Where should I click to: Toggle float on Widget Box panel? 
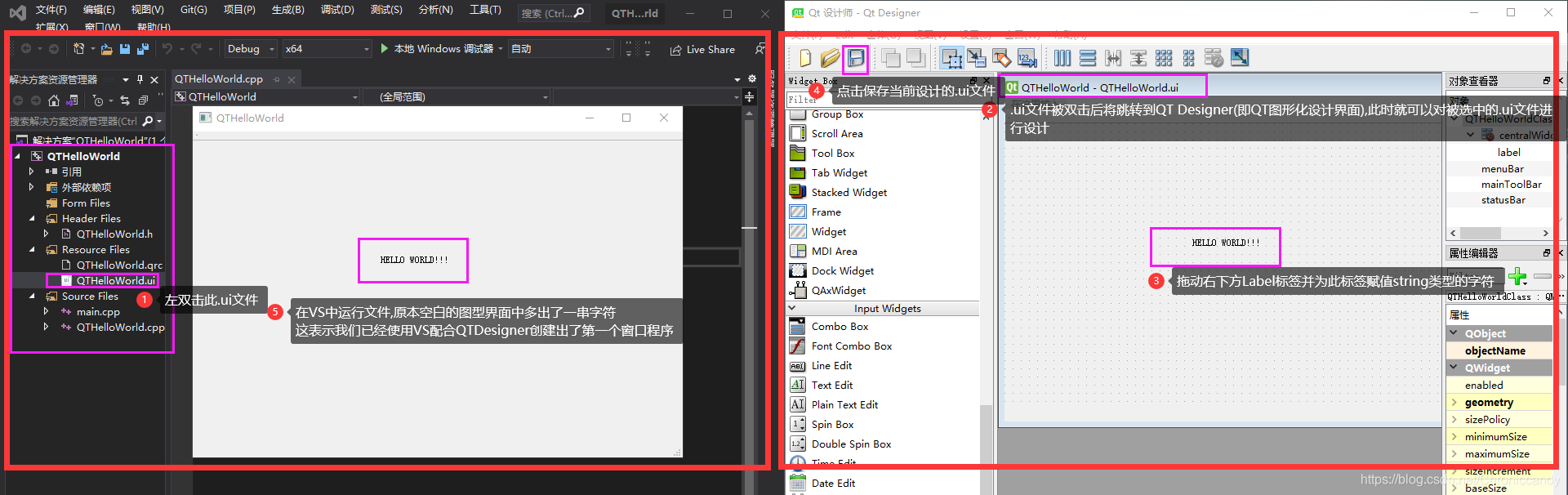click(973, 81)
